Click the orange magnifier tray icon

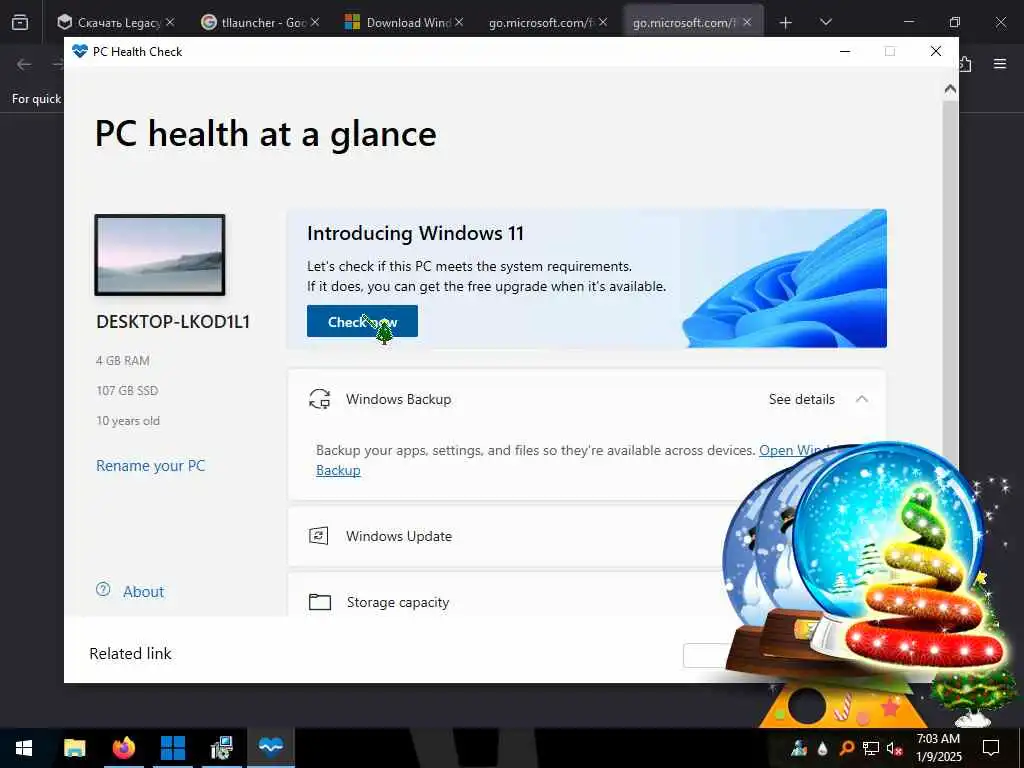click(x=846, y=748)
